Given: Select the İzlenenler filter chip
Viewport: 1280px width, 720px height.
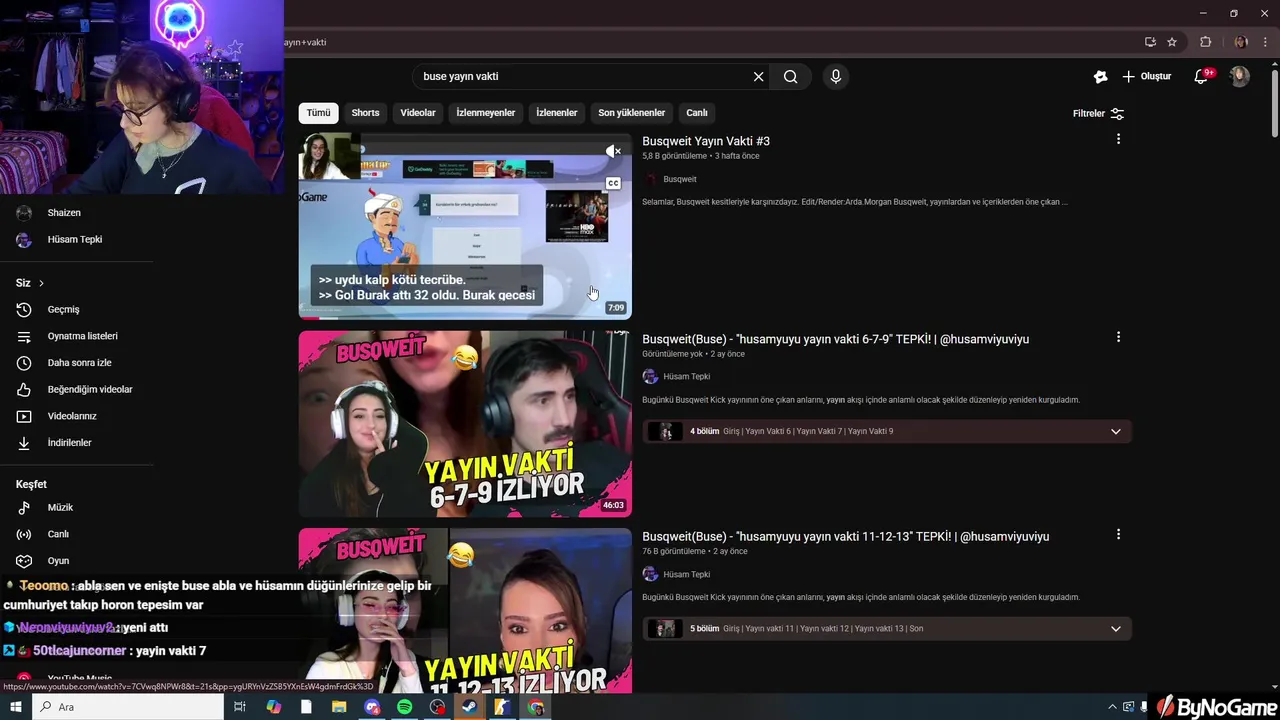Looking at the screenshot, I should coord(557,113).
